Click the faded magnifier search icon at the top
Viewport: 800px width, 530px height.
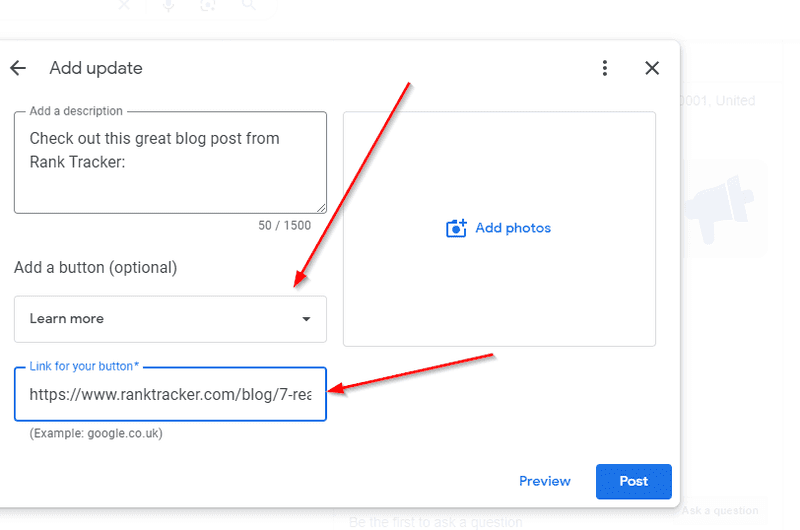247,6
